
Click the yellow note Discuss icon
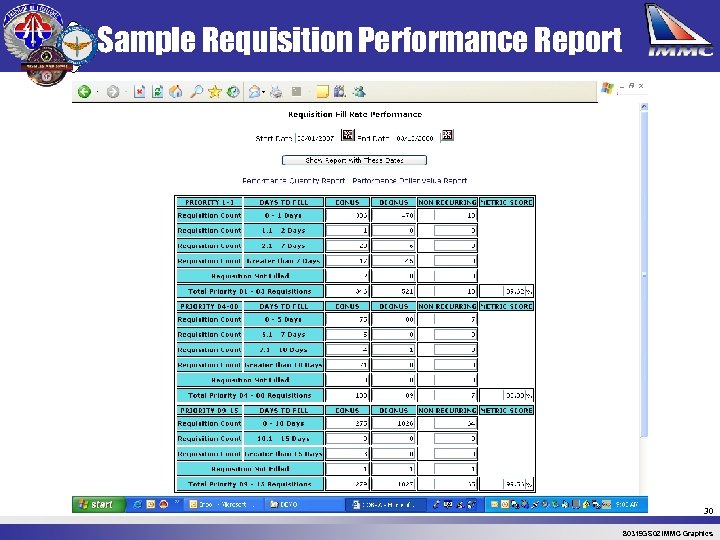323,92
